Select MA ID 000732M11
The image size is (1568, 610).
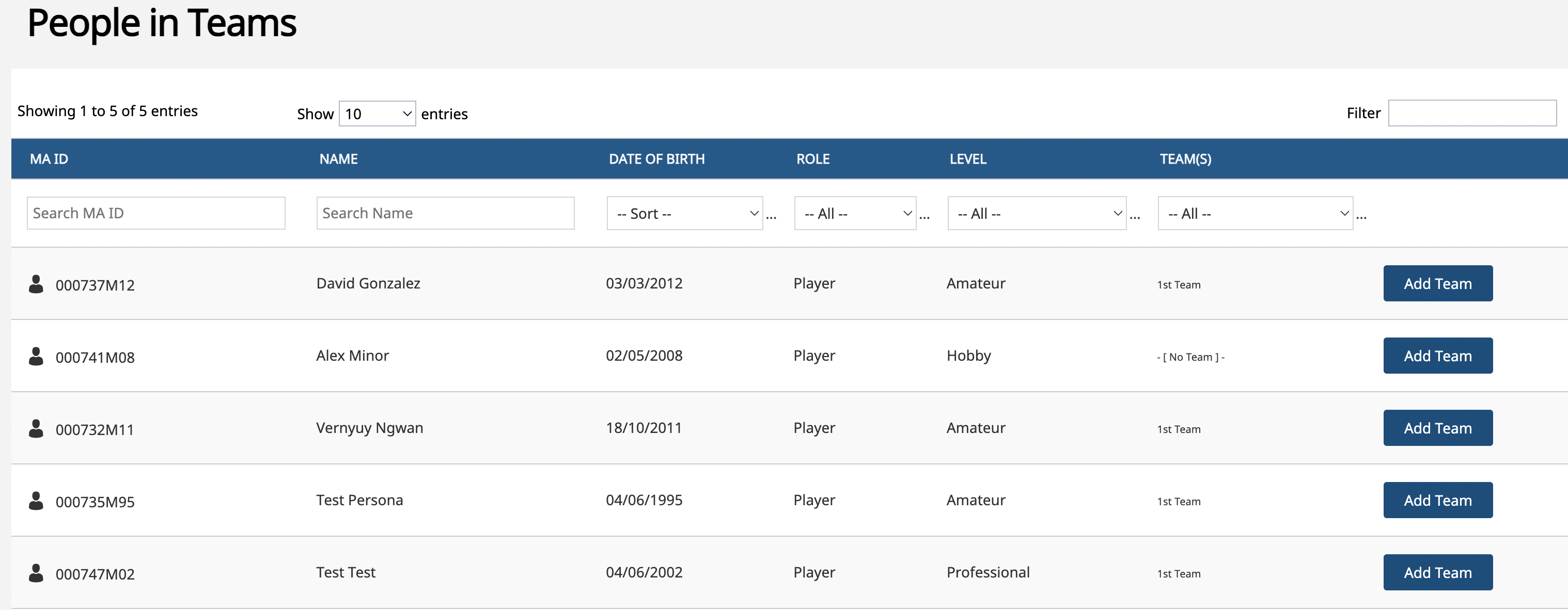coord(95,430)
